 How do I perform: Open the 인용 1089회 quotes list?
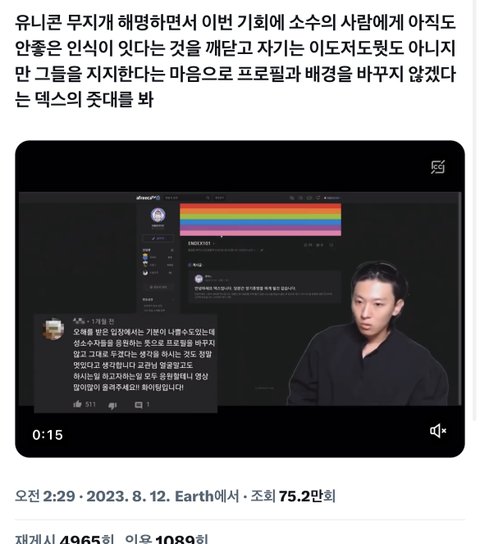(166, 539)
